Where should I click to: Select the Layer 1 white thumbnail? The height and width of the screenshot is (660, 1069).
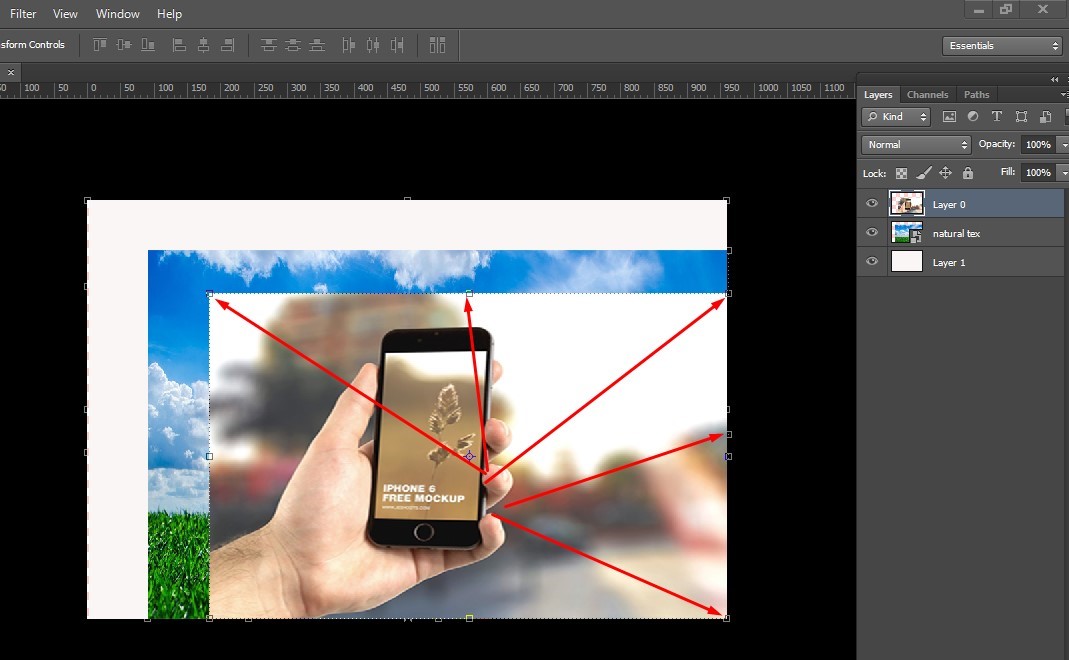click(x=907, y=262)
